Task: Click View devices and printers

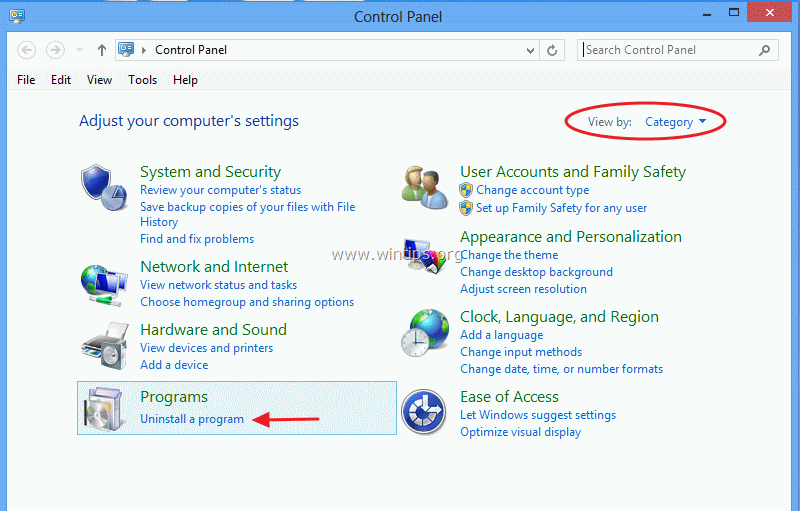Action: [207, 348]
